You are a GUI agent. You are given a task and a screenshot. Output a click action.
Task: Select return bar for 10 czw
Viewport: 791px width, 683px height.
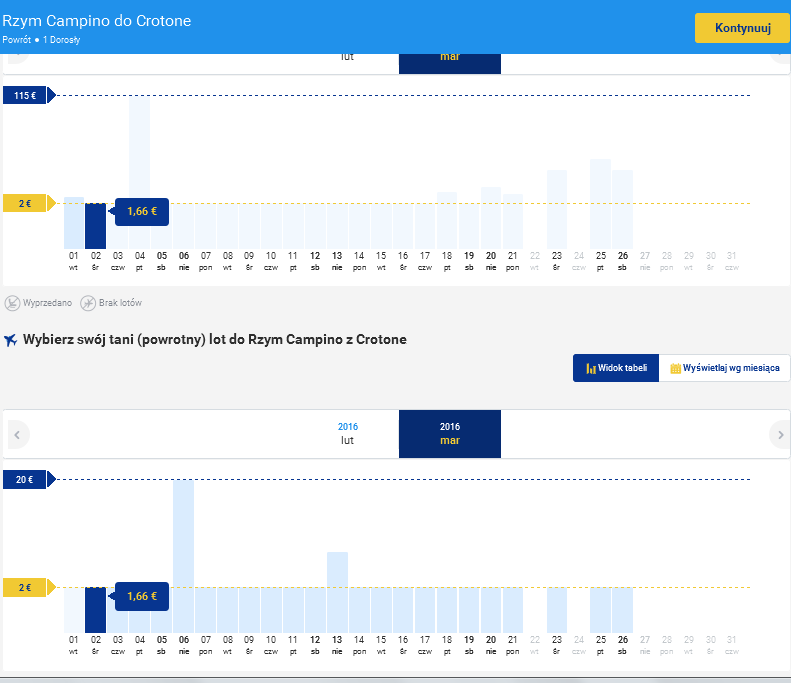coord(271,610)
